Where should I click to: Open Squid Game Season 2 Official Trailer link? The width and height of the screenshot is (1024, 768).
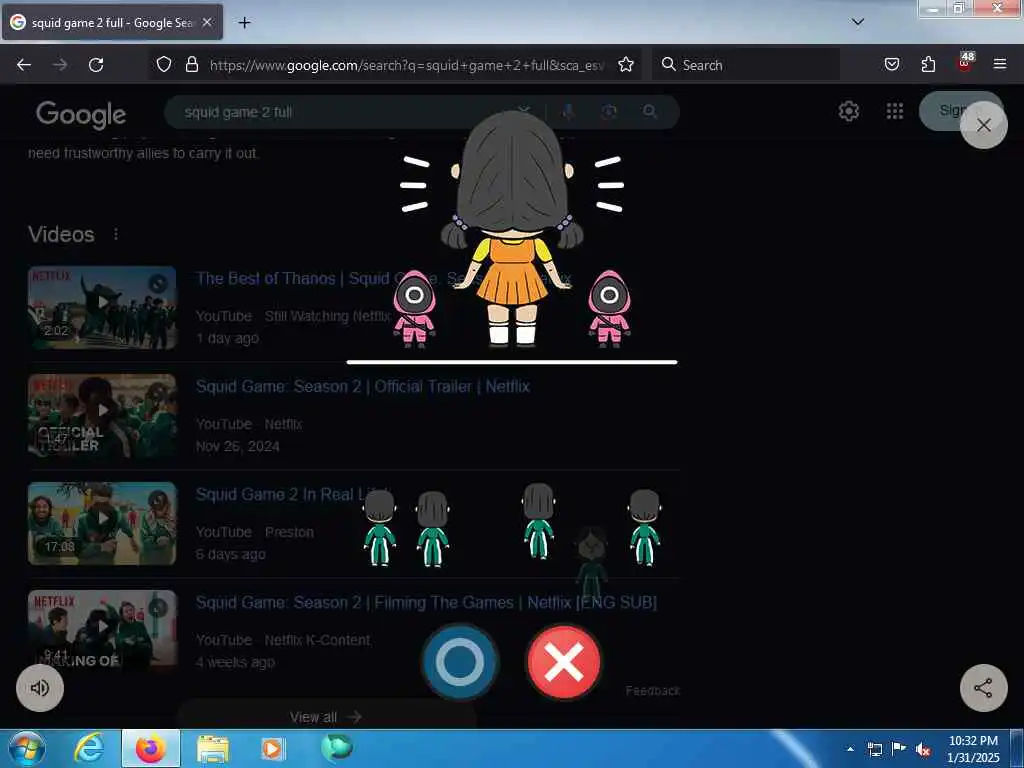click(362, 387)
